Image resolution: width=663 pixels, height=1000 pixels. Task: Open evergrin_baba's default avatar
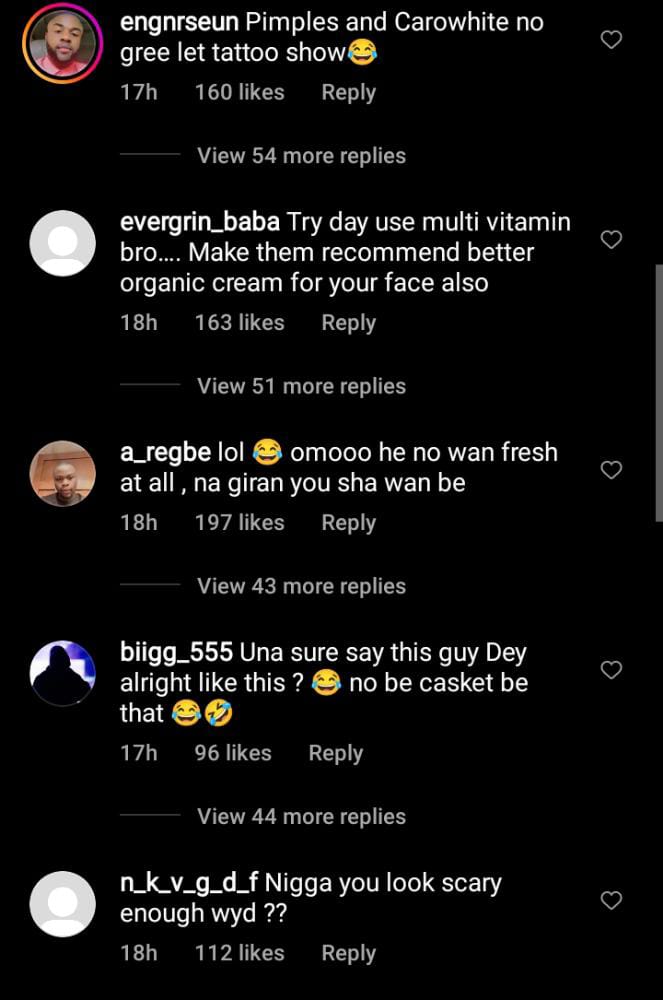(x=63, y=243)
